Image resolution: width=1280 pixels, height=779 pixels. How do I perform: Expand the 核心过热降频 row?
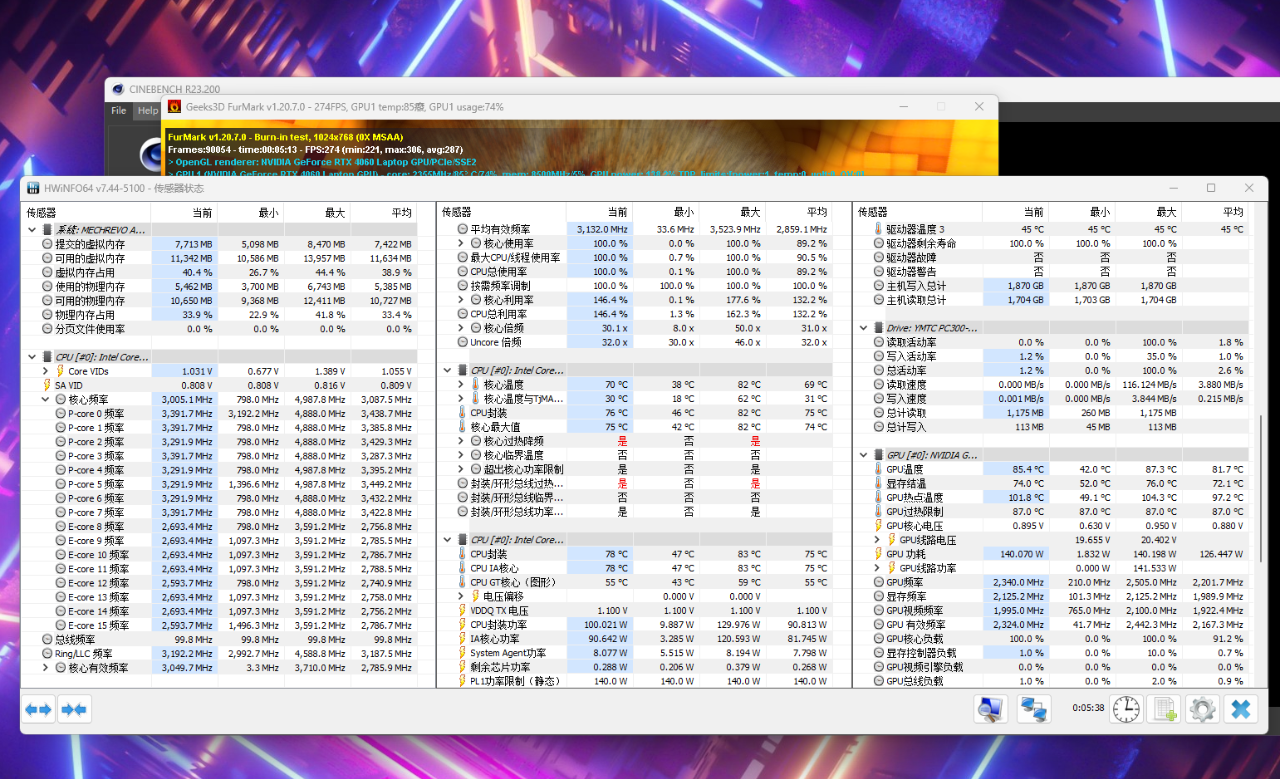461,441
